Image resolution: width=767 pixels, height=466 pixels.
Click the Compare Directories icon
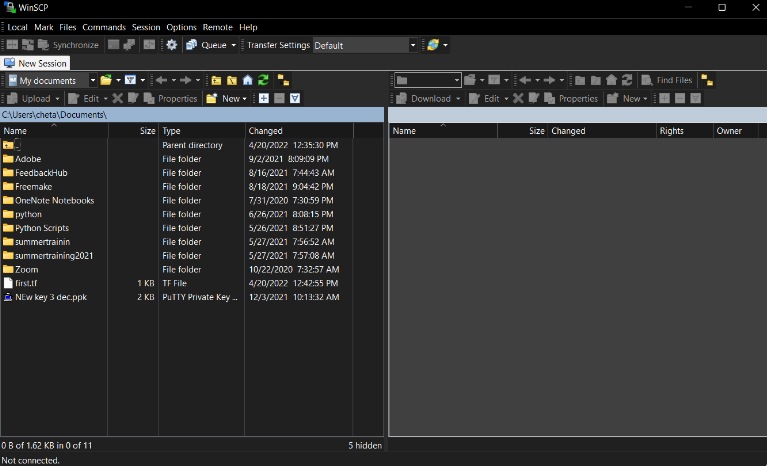12,45
